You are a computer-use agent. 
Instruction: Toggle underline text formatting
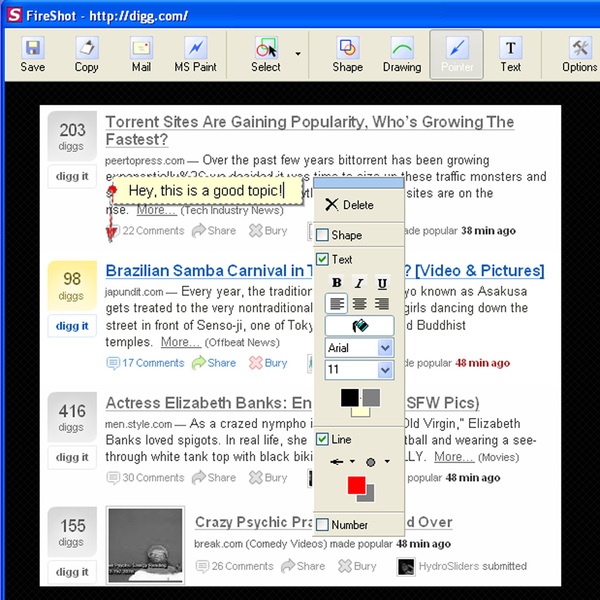tap(382, 282)
